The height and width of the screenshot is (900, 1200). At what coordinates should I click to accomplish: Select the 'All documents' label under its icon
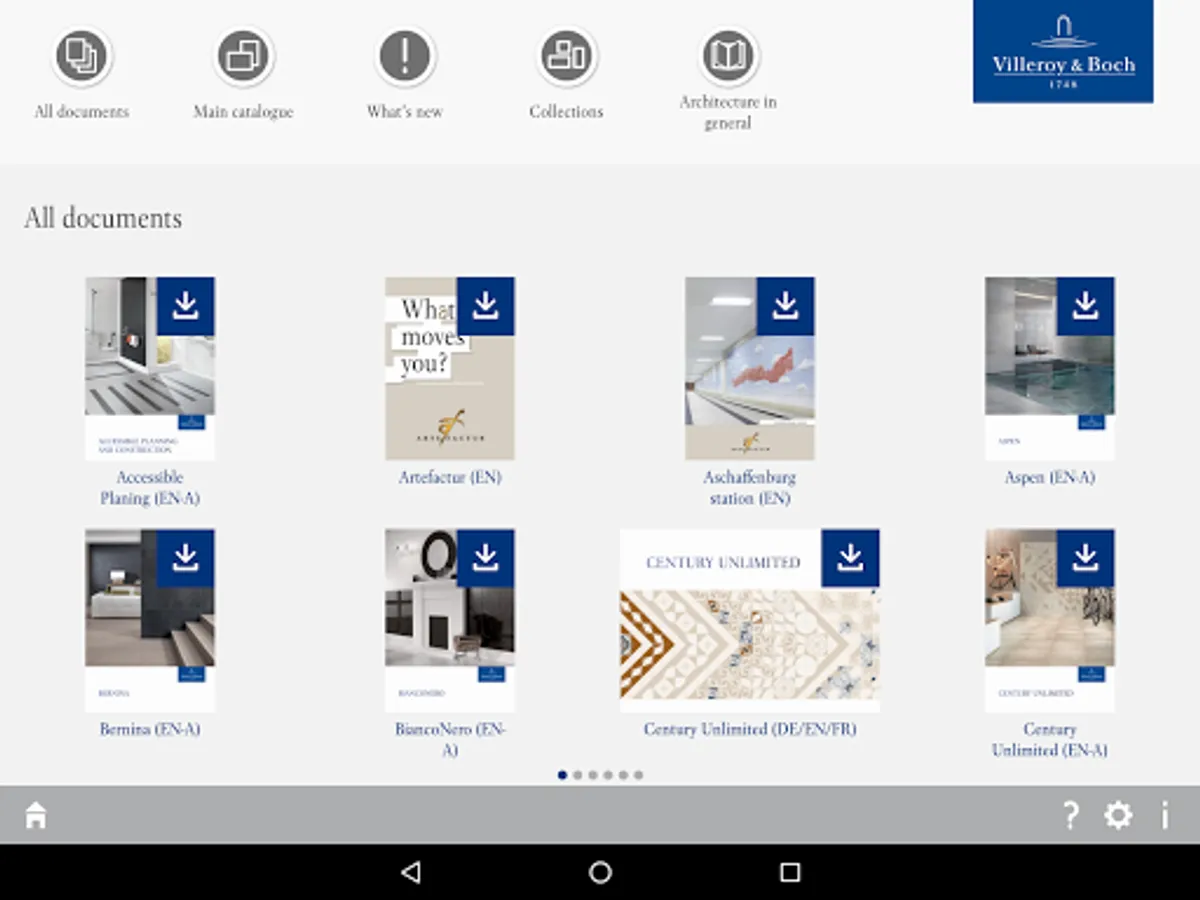click(82, 112)
